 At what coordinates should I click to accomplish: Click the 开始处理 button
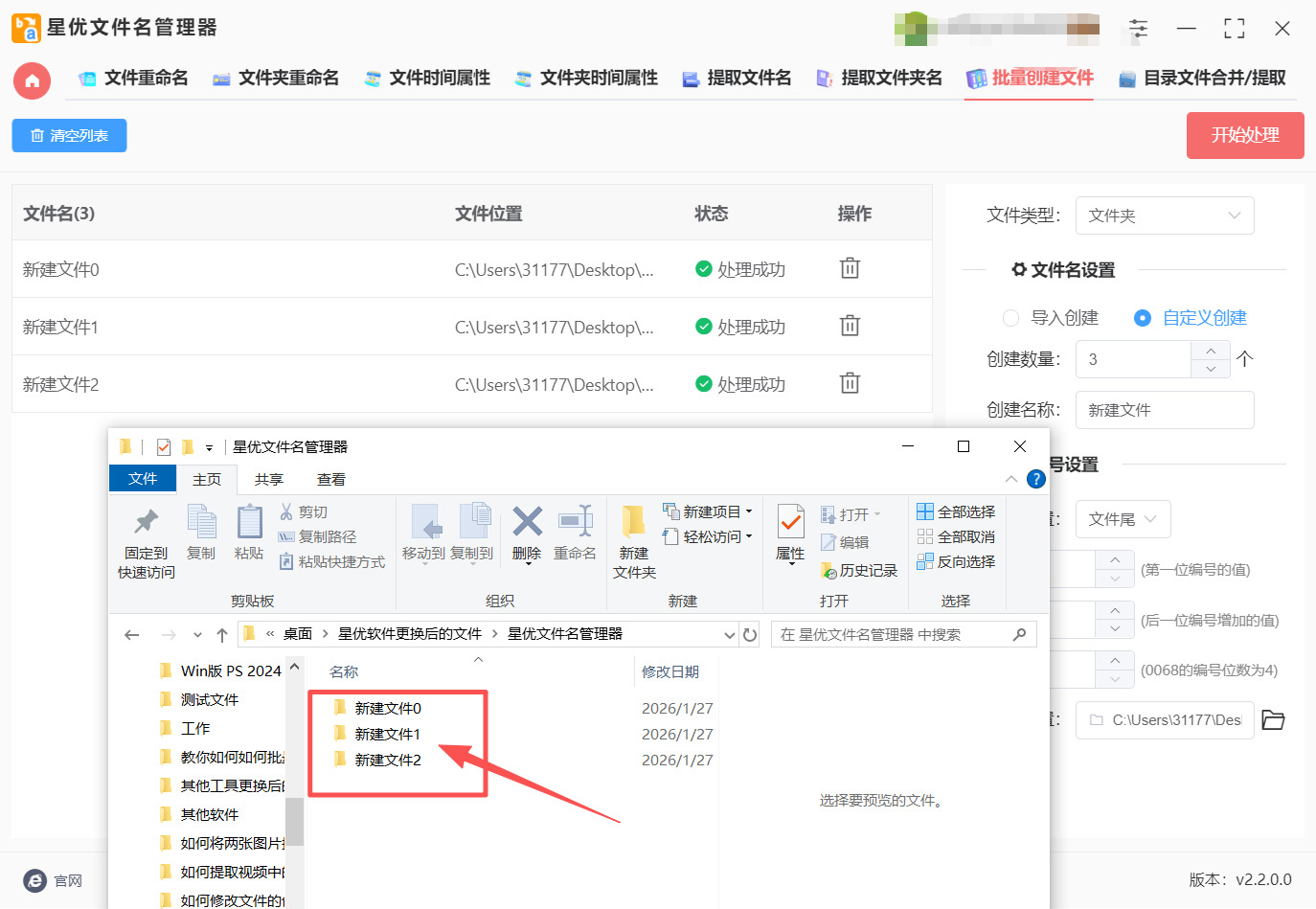(1245, 135)
